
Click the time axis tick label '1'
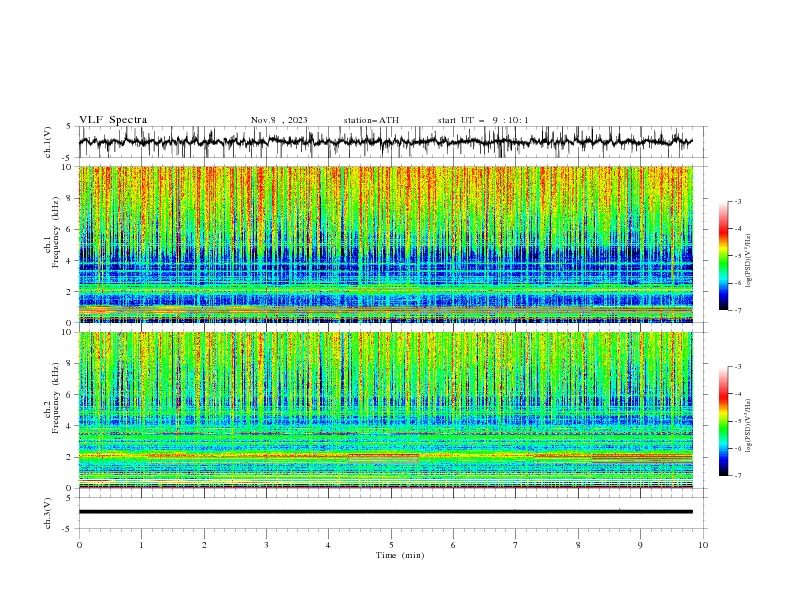[x=141, y=545]
